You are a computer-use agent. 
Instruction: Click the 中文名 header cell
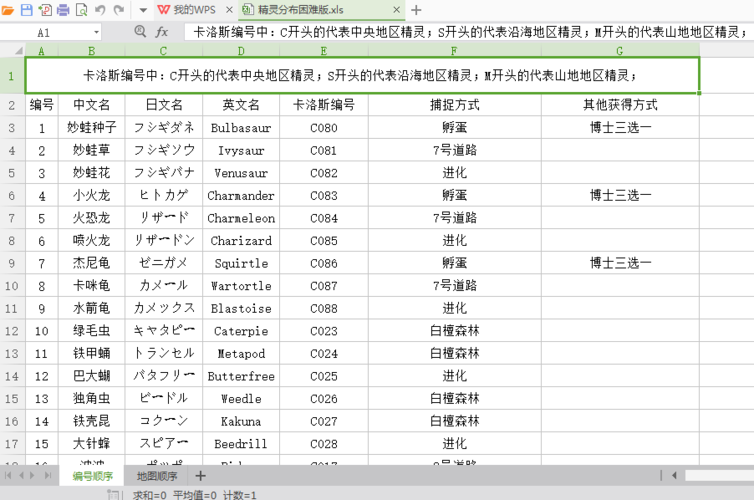(x=91, y=105)
